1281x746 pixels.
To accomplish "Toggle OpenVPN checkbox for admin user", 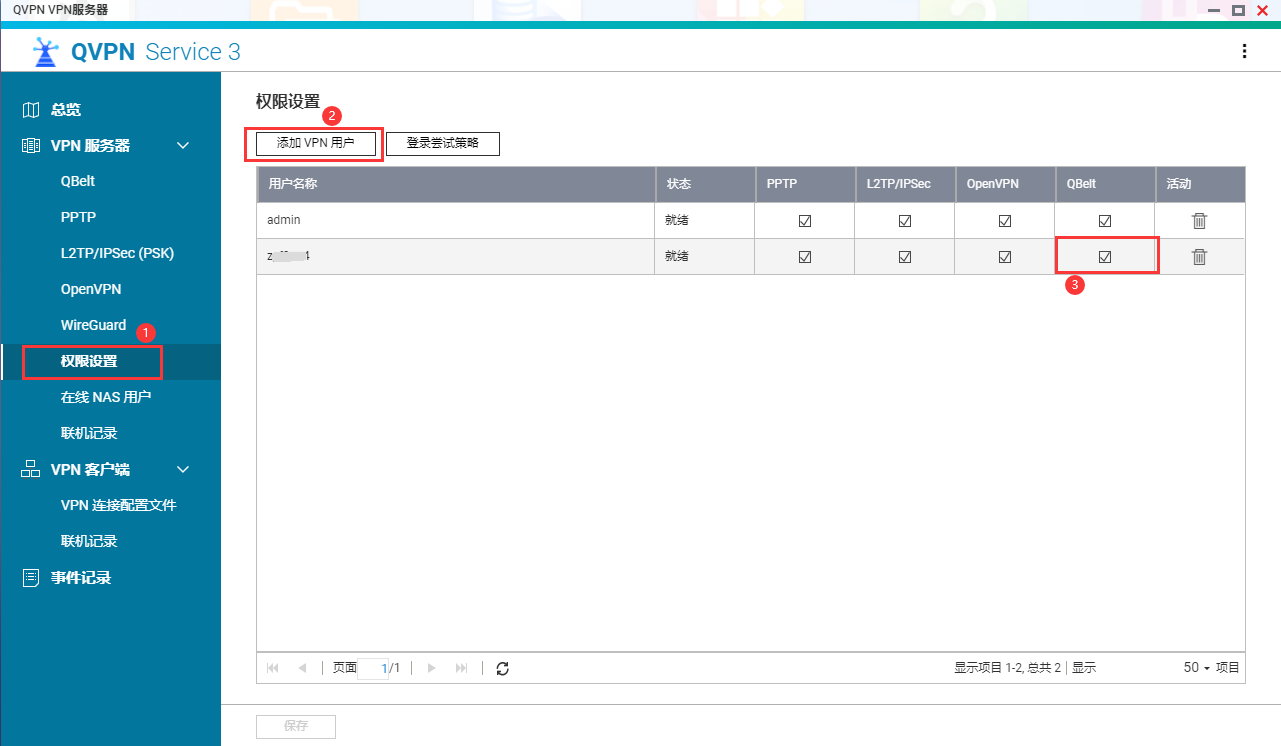I will point(1004,221).
